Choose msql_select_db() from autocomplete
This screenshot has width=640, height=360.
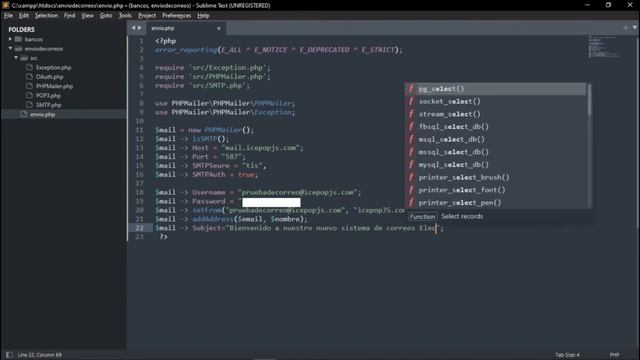pyautogui.click(x=496, y=139)
